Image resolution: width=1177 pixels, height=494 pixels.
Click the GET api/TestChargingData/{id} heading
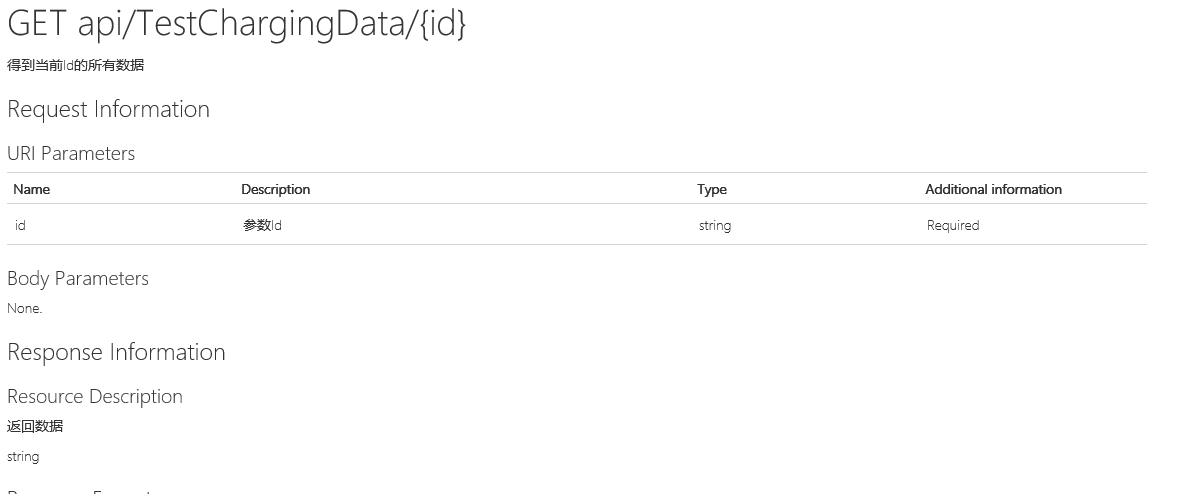click(x=236, y=26)
